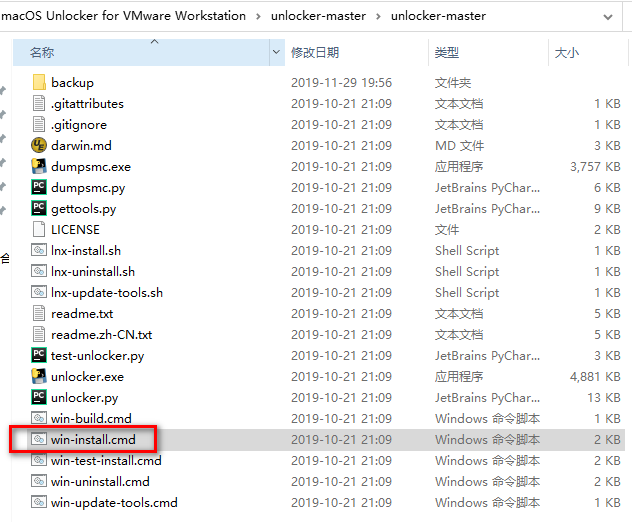
Task: Click the script icon of win-uninstall.cmd
Action: tap(39, 481)
